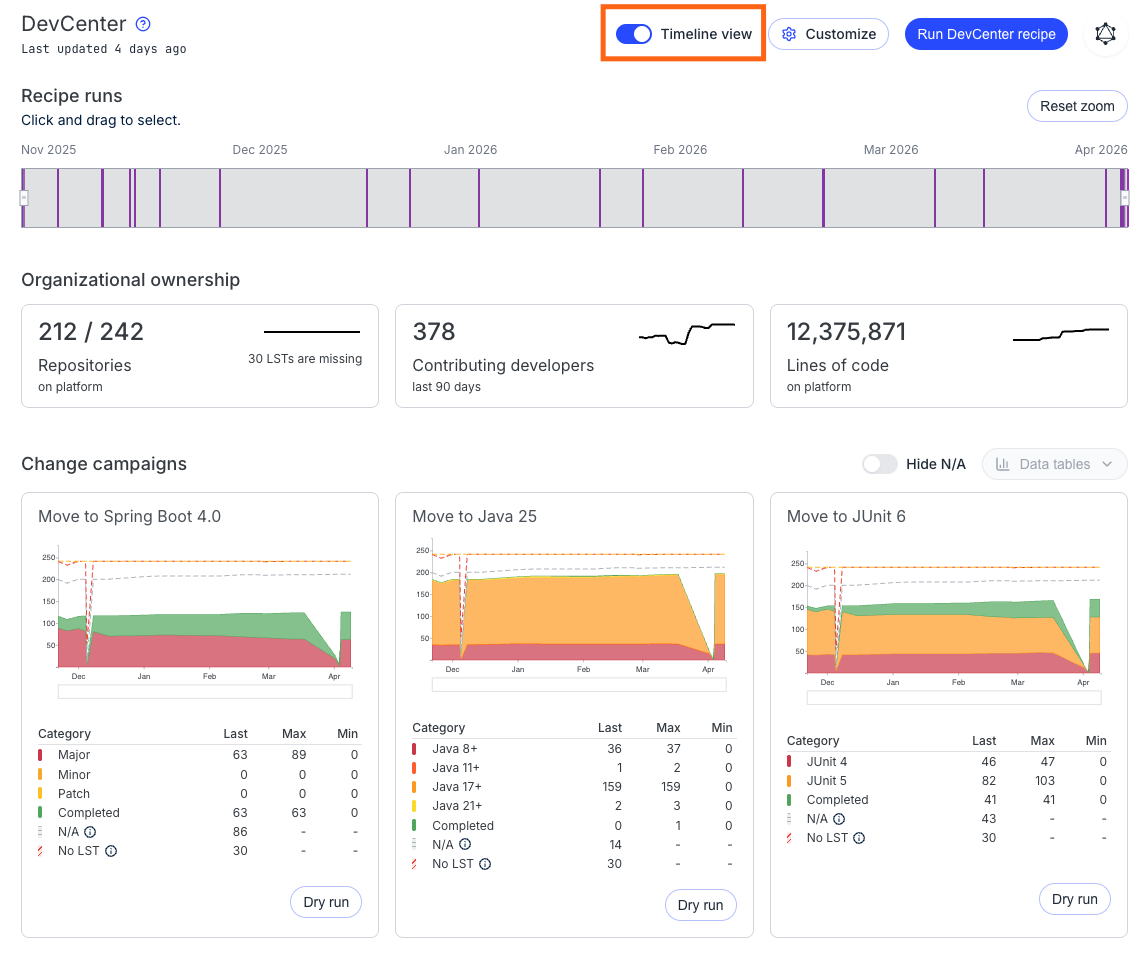Click the "30 LSTs are missing" text
The image size is (1147, 959).
click(305, 358)
